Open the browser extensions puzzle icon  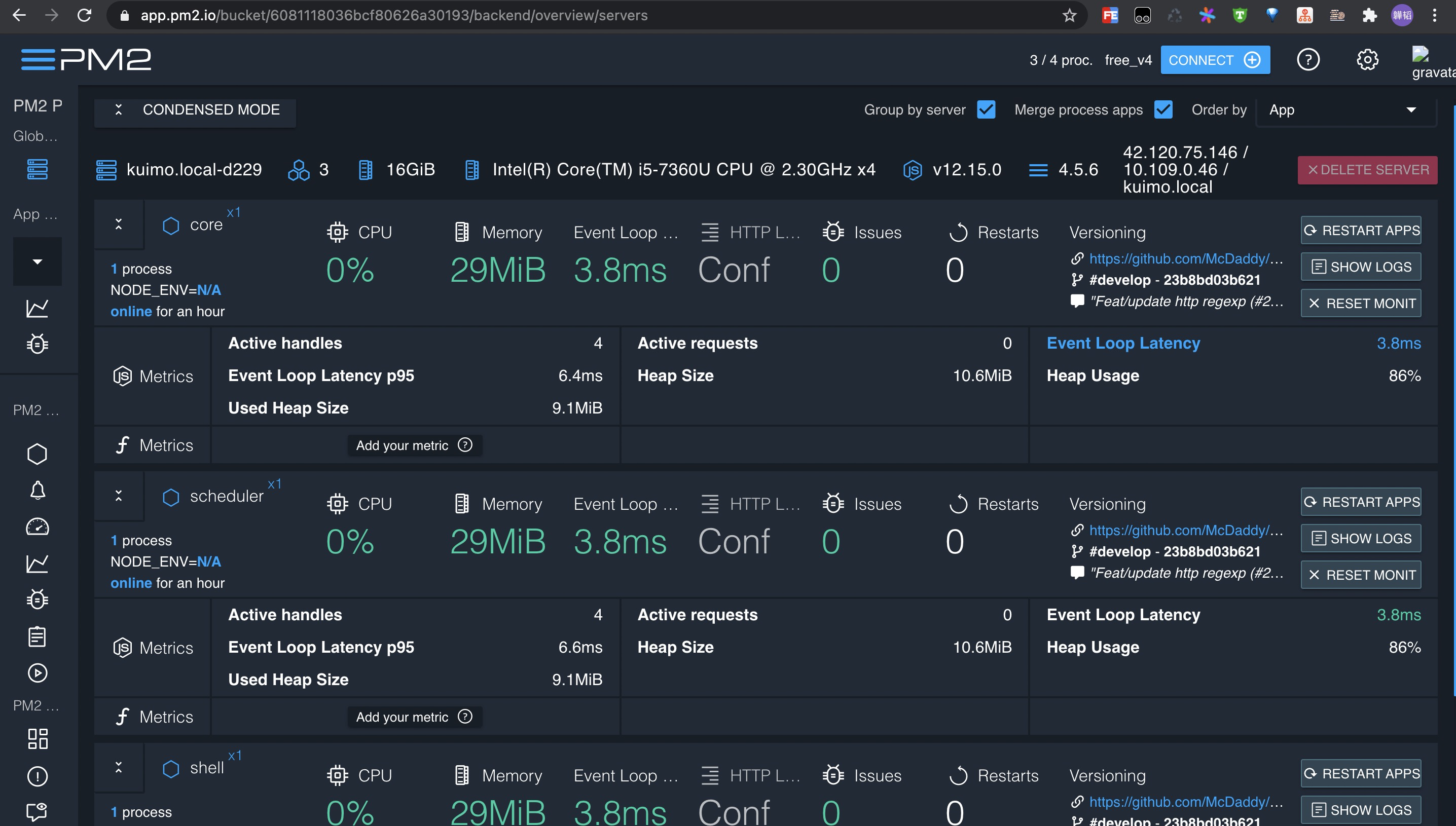click(x=1369, y=15)
